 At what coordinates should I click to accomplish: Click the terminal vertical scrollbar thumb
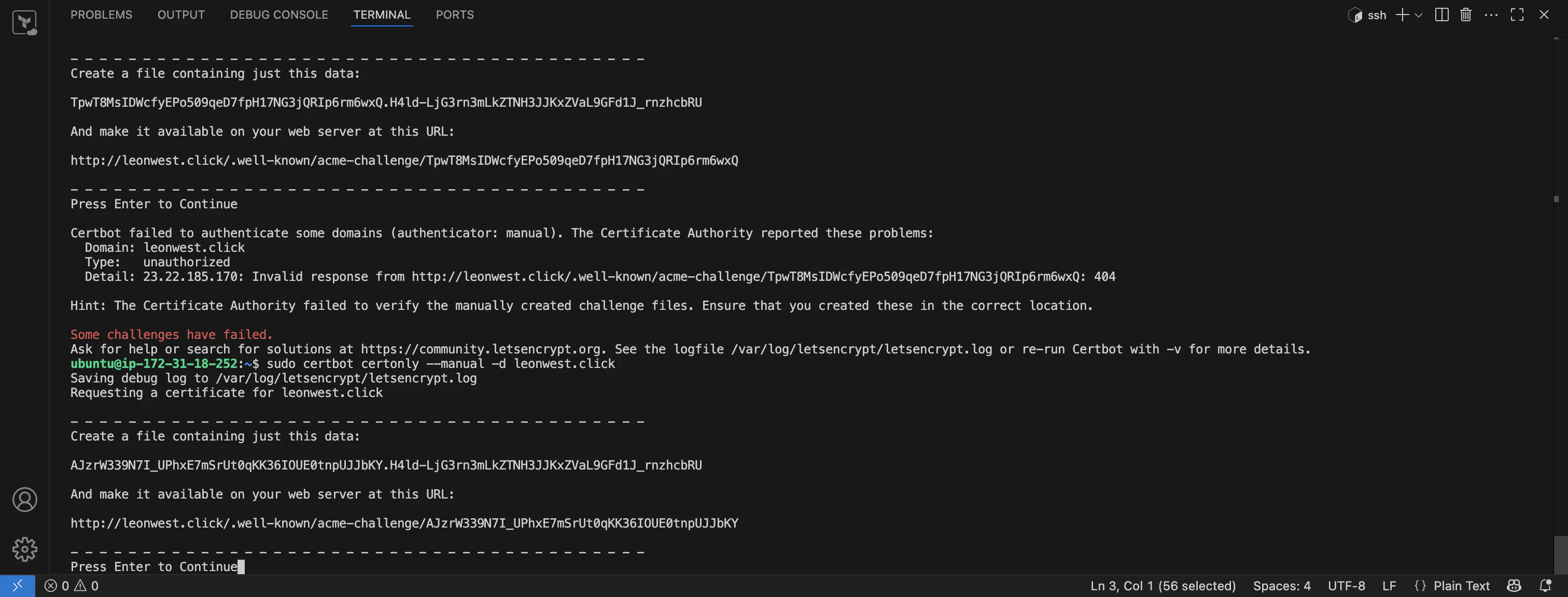point(1560,554)
